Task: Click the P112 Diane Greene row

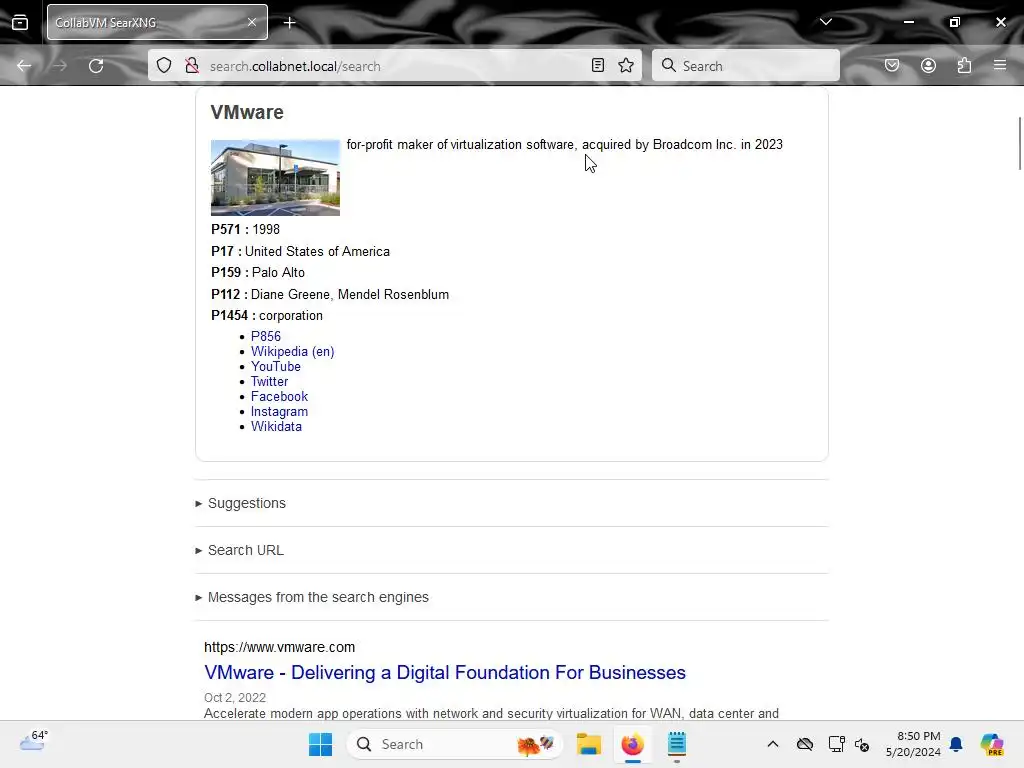Action: pos(330,295)
